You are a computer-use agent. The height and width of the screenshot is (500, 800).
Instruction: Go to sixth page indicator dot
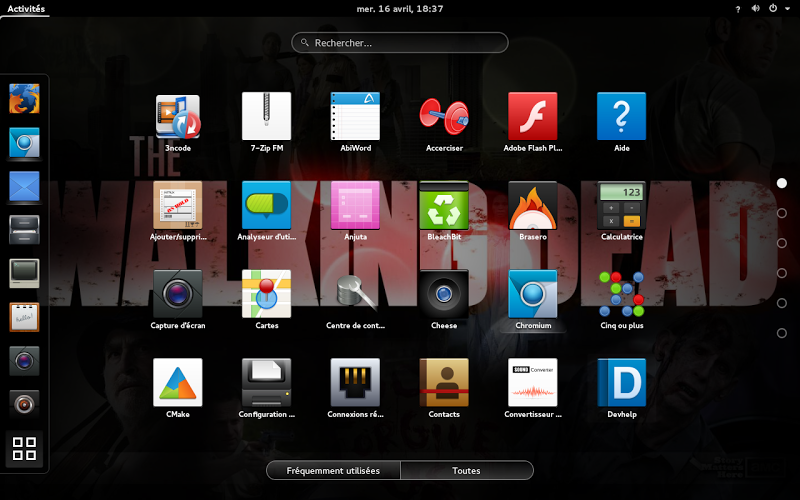coord(782,333)
